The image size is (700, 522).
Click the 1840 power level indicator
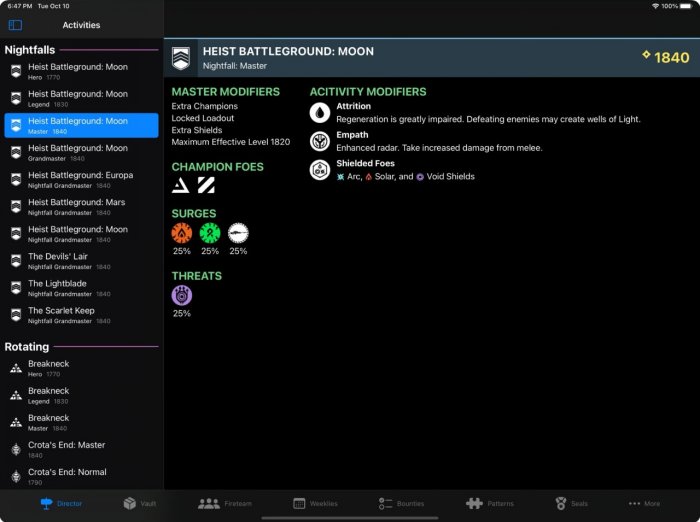coord(665,58)
